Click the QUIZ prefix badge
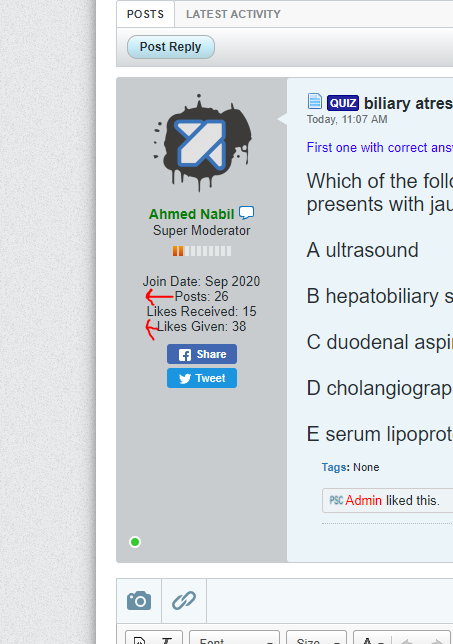 click(343, 103)
